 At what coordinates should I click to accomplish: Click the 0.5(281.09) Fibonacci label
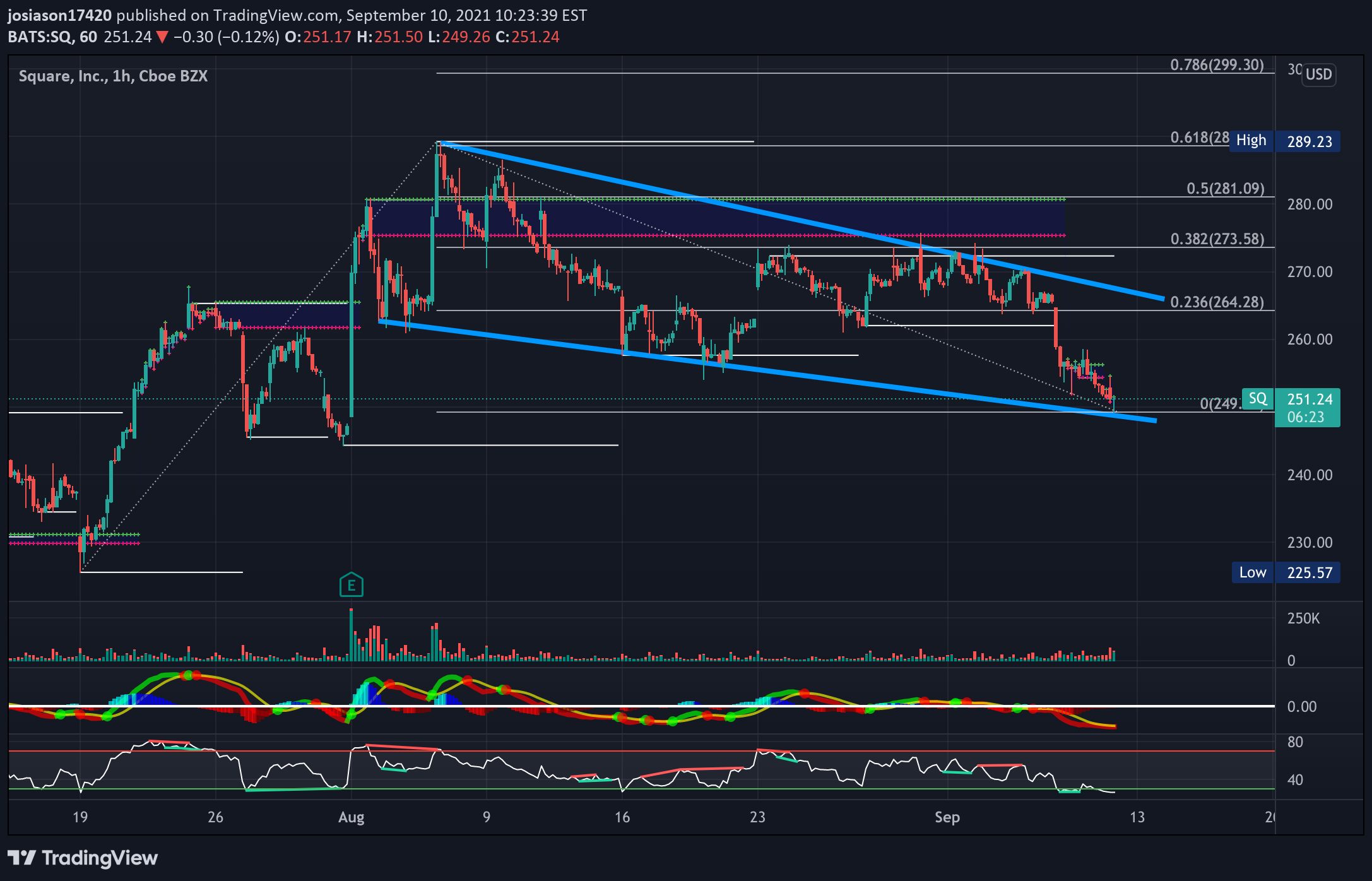pyautogui.click(x=1225, y=188)
